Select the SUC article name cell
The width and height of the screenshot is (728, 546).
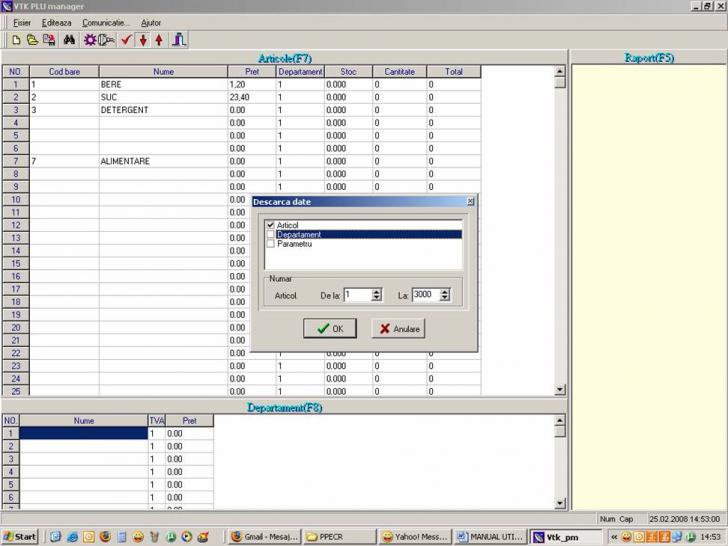163,97
